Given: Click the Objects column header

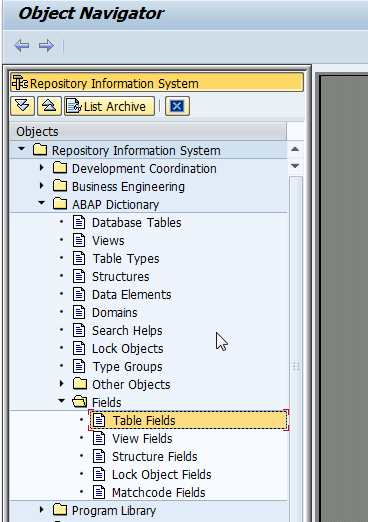Looking at the screenshot, I should point(148,131).
